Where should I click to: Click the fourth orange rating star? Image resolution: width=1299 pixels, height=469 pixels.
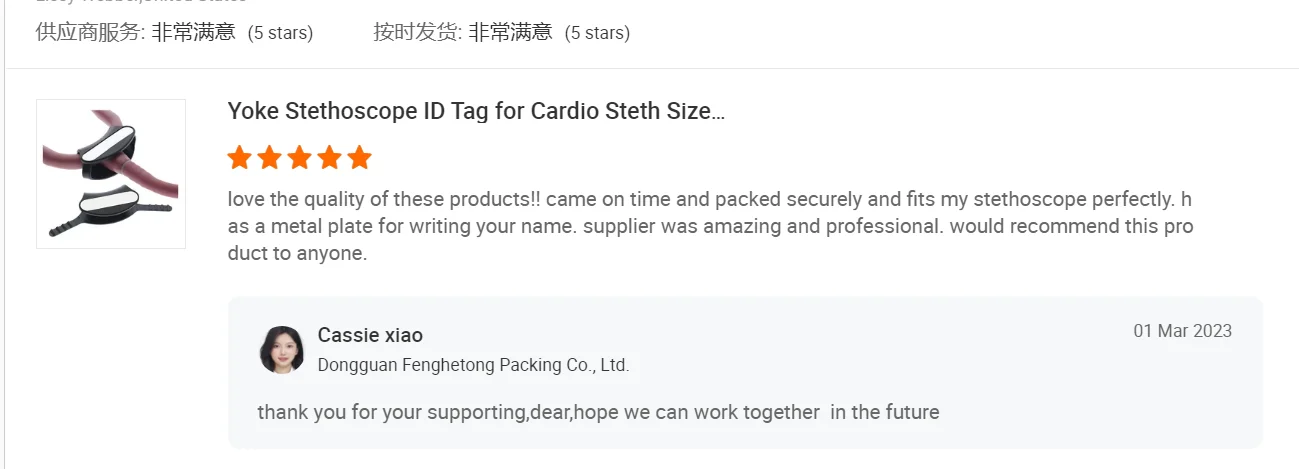[329, 158]
